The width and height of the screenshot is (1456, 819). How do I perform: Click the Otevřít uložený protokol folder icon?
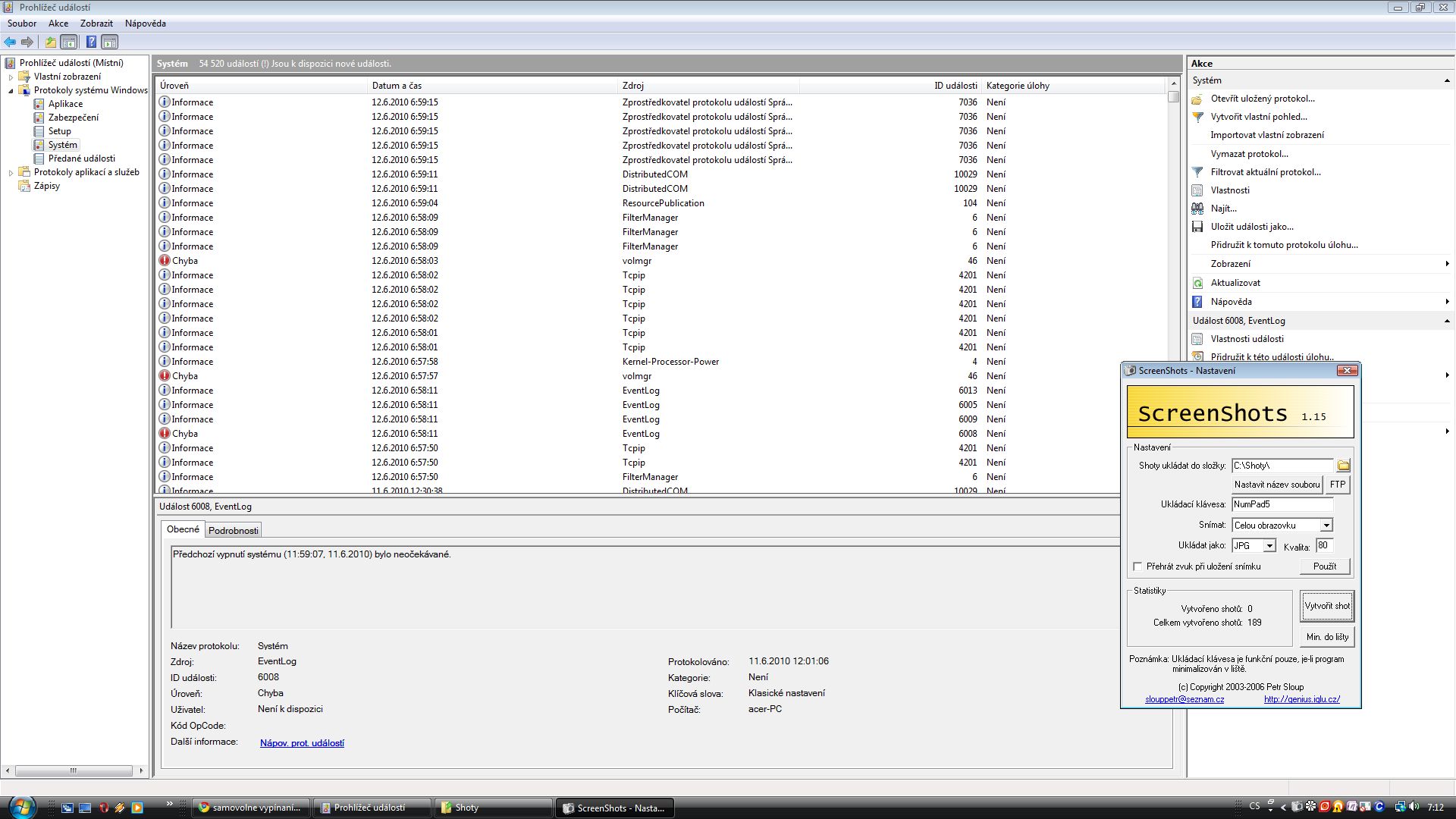(x=1197, y=99)
